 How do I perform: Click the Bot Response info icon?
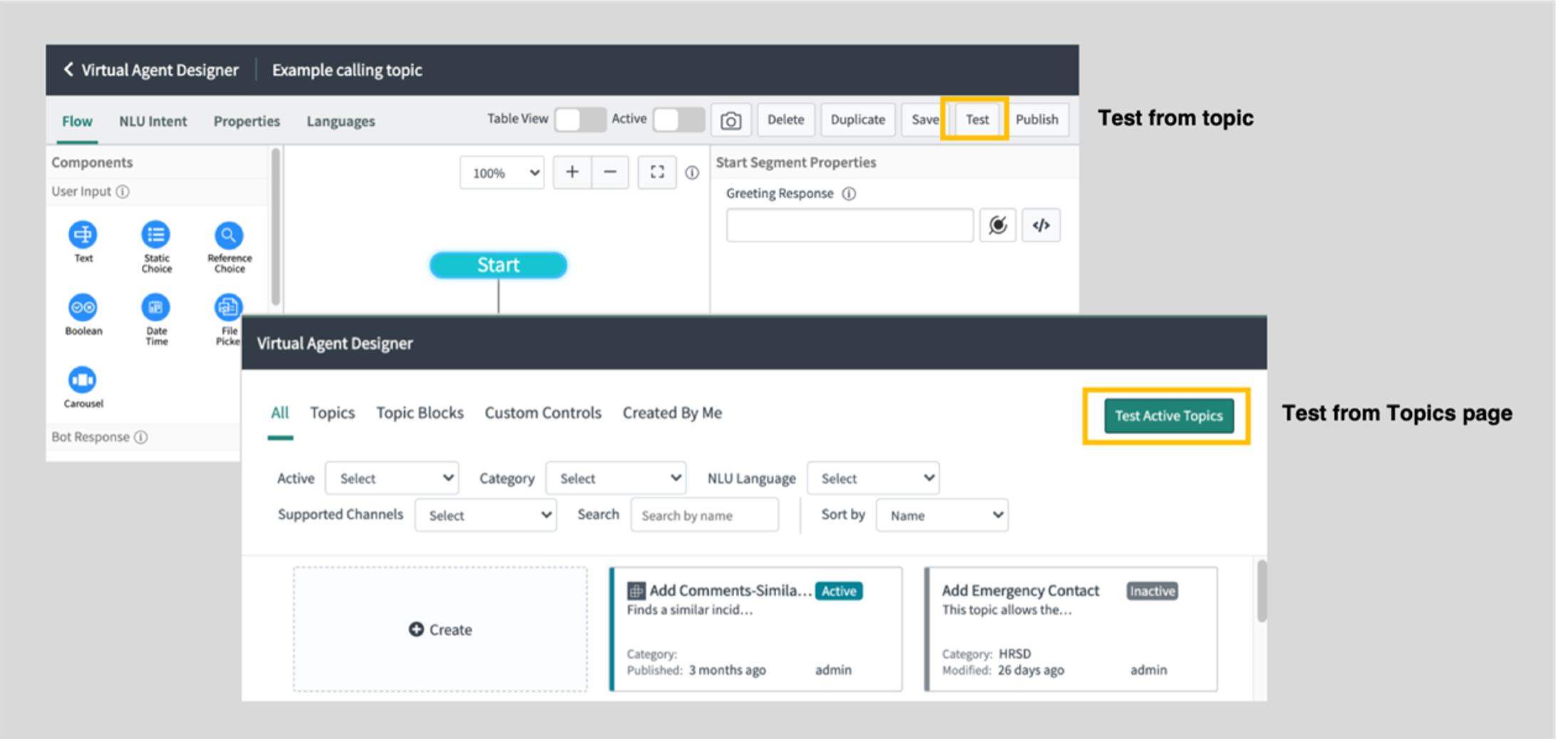141,437
